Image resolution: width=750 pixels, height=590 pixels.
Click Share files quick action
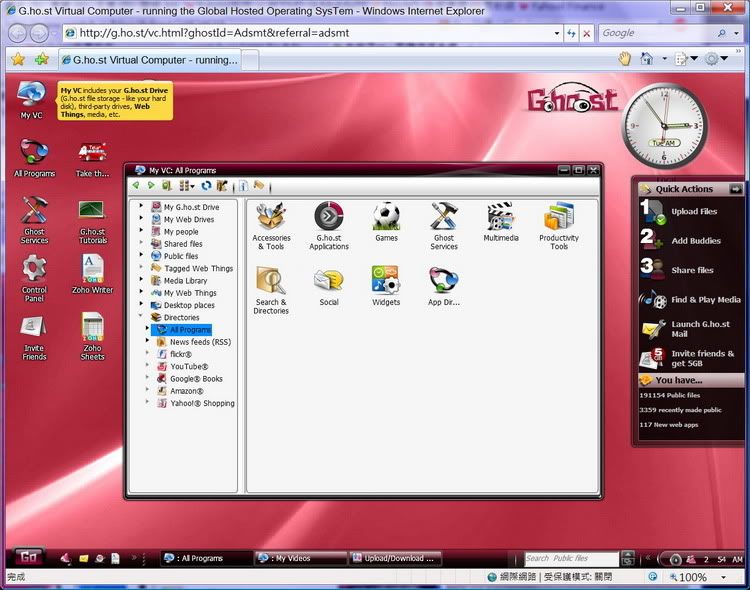click(x=692, y=270)
